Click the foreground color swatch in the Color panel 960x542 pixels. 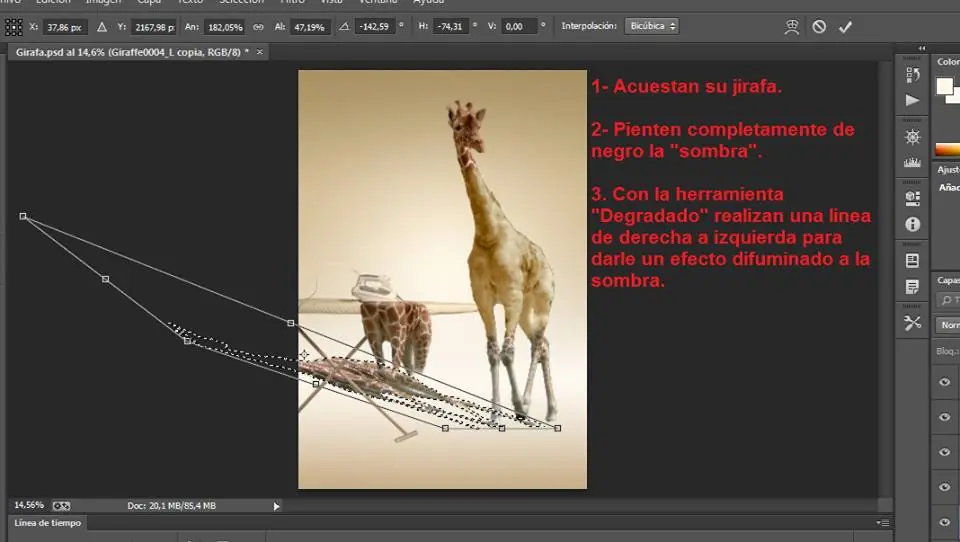click(x=944, y=86)
